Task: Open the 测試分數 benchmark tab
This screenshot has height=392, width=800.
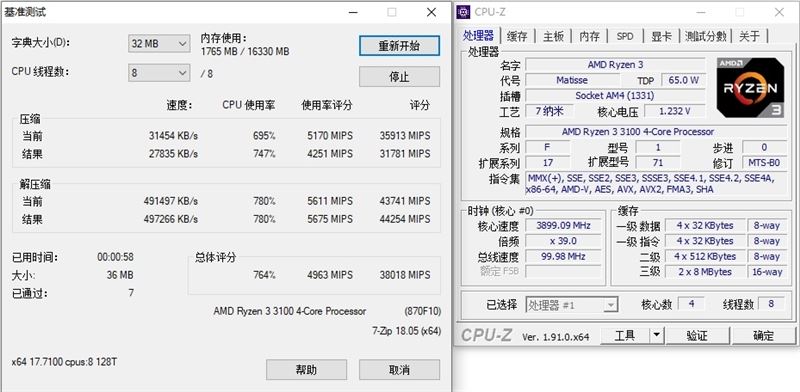Action: pos(706,36)
